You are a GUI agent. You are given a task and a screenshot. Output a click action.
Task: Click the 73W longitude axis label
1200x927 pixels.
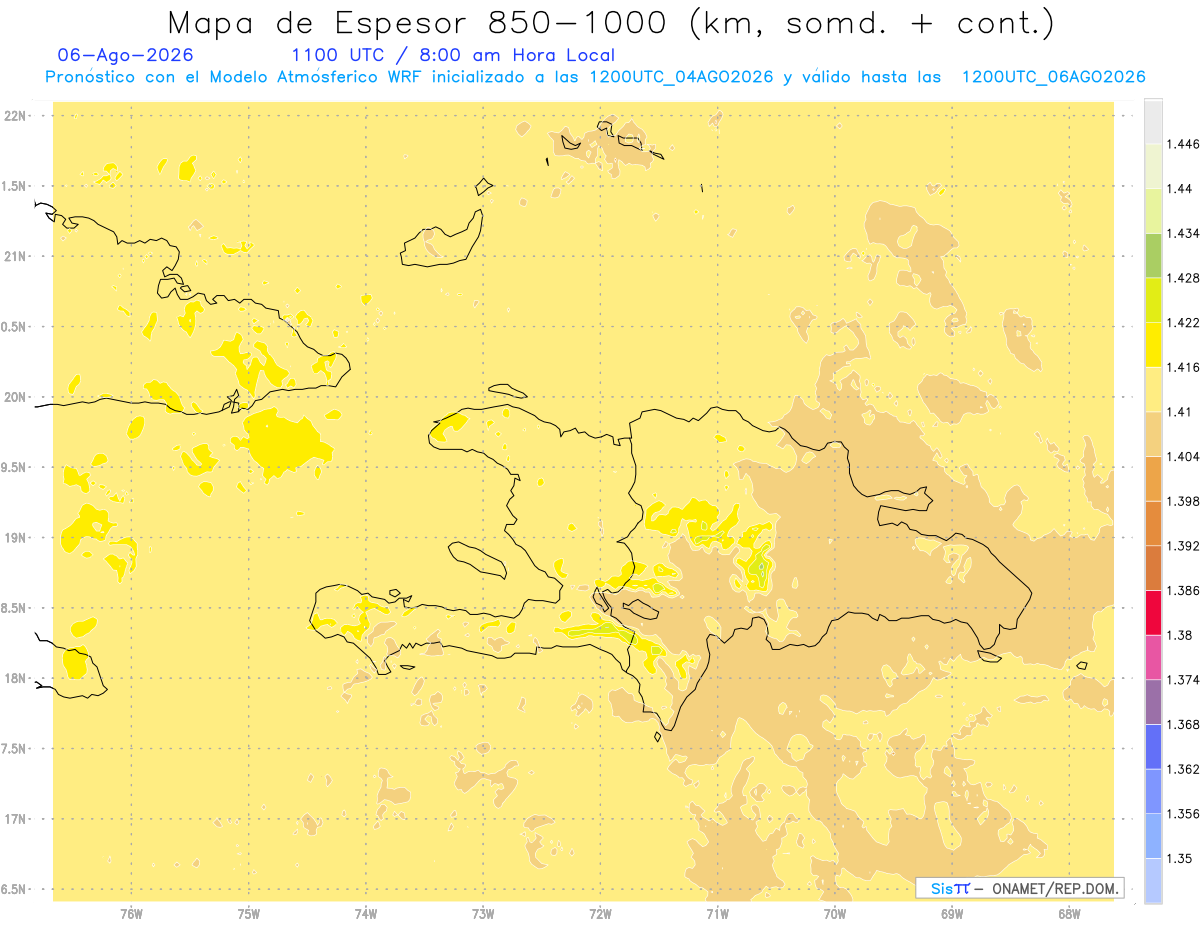pos(483,914)
